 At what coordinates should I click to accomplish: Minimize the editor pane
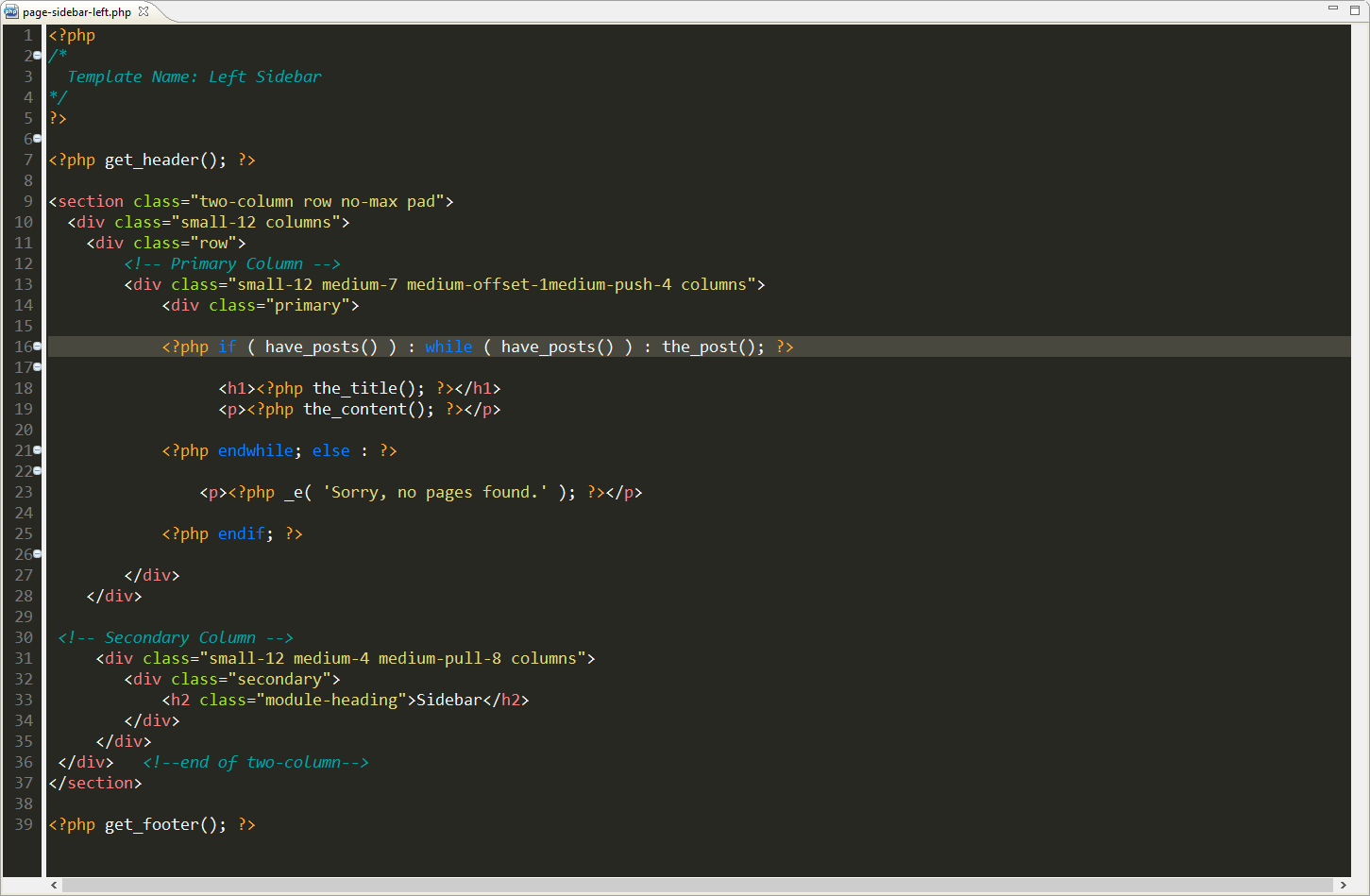tap(1333, 8)
